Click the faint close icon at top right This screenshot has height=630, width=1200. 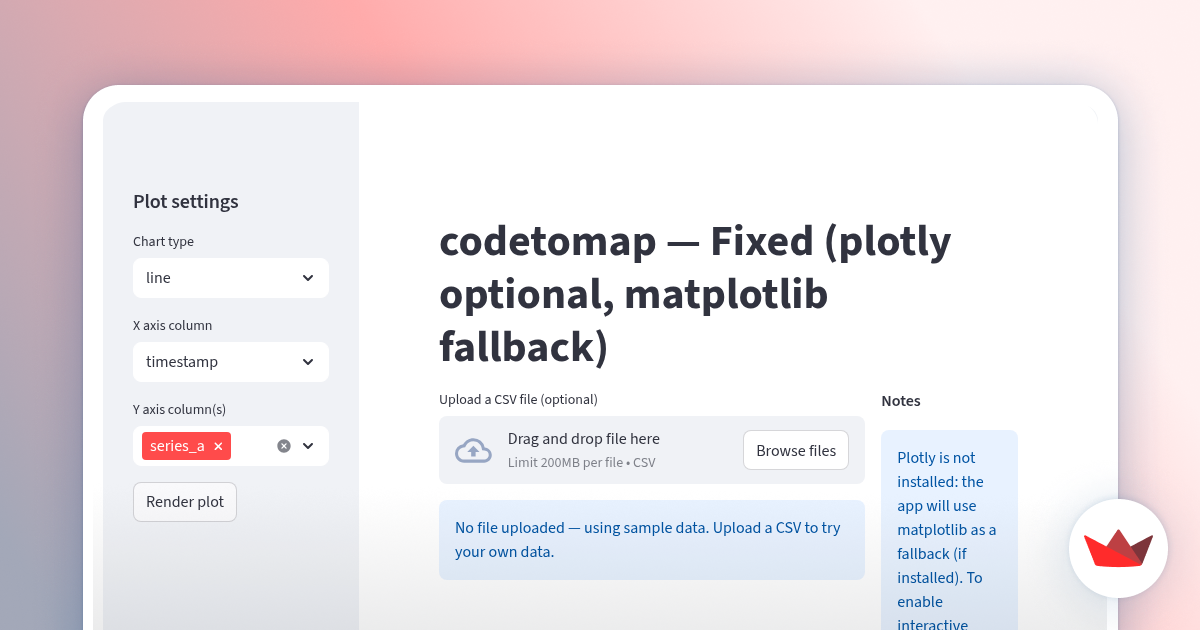(x=1094, y=113)
